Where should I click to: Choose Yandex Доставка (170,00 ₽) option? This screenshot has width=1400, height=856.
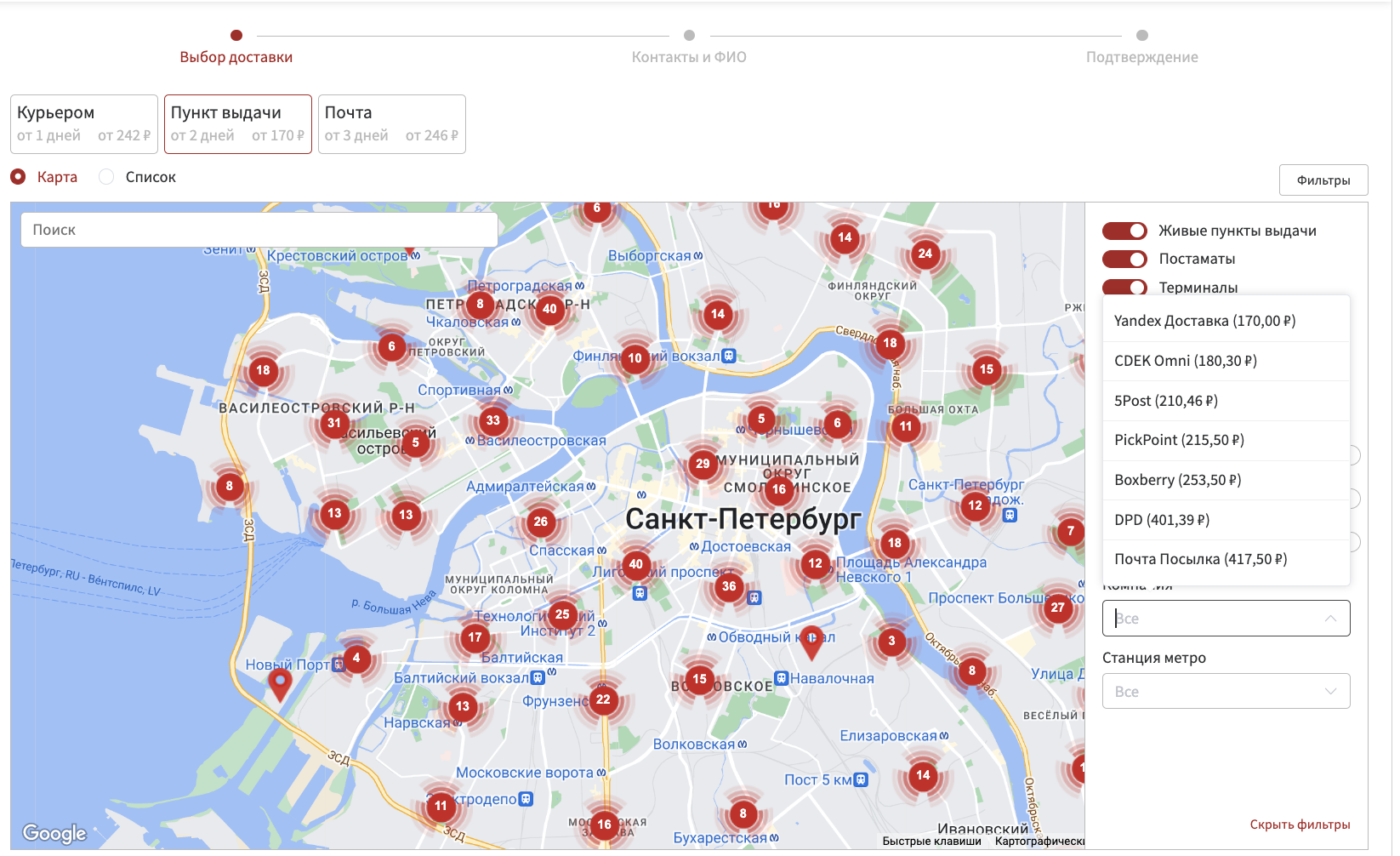click(1226, 321)
